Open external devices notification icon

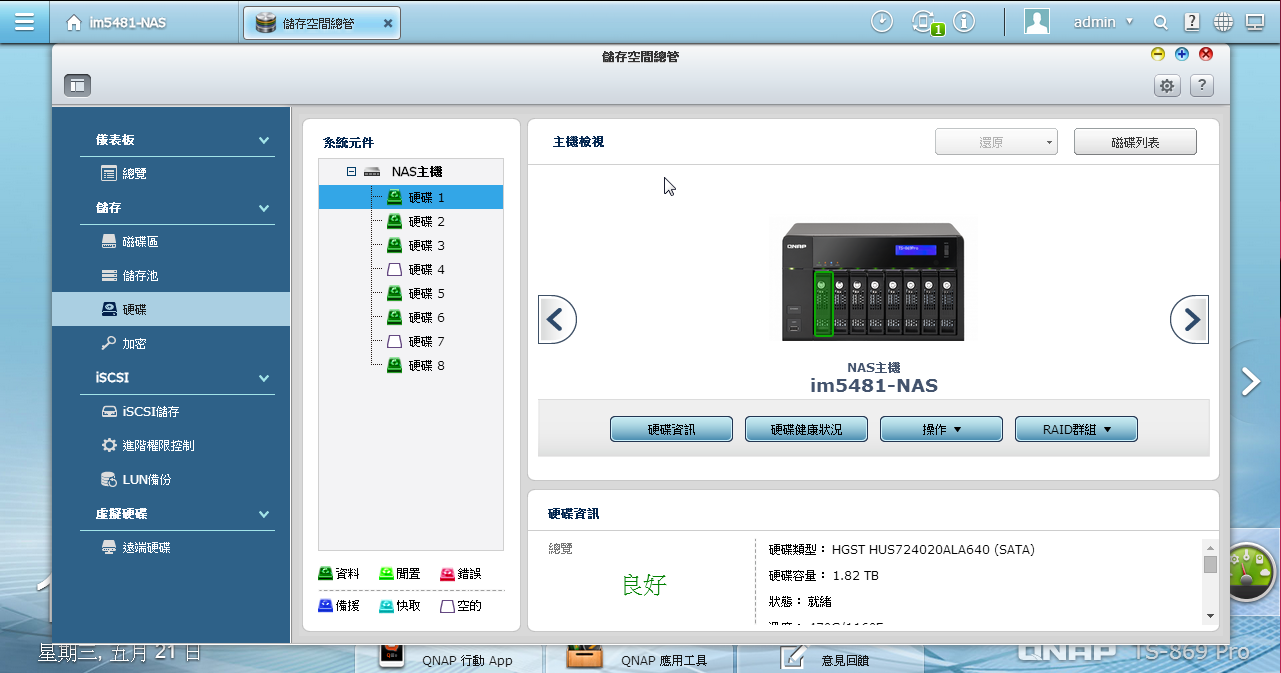(924, 22)
